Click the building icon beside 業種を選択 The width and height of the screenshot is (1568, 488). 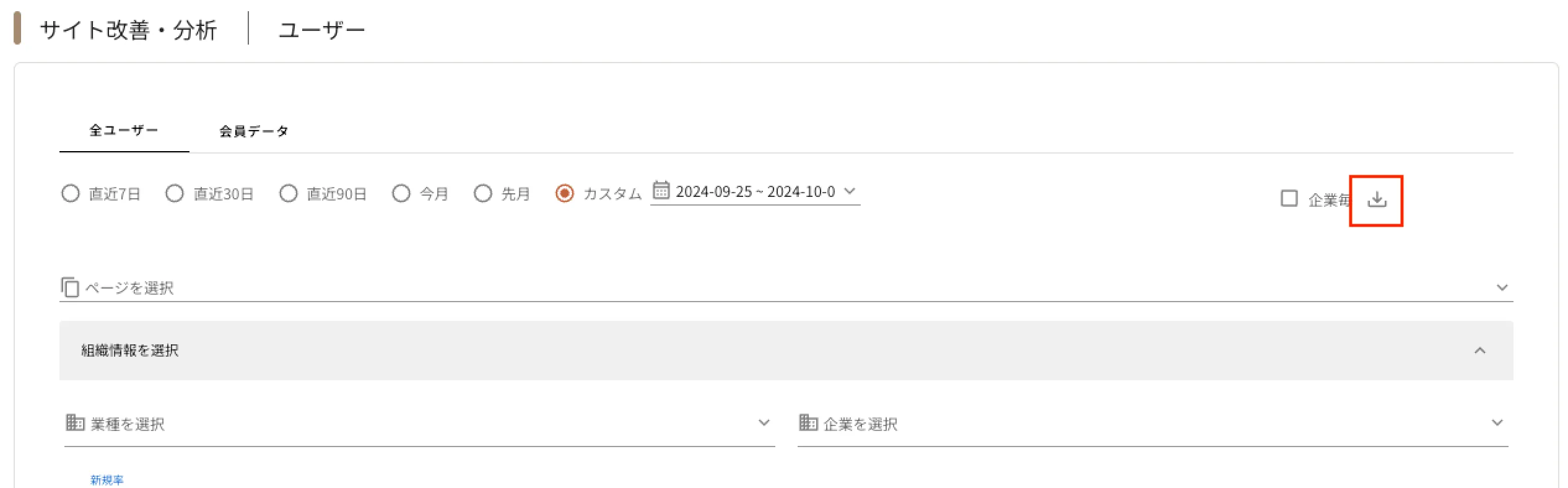[x=75, y=423]
